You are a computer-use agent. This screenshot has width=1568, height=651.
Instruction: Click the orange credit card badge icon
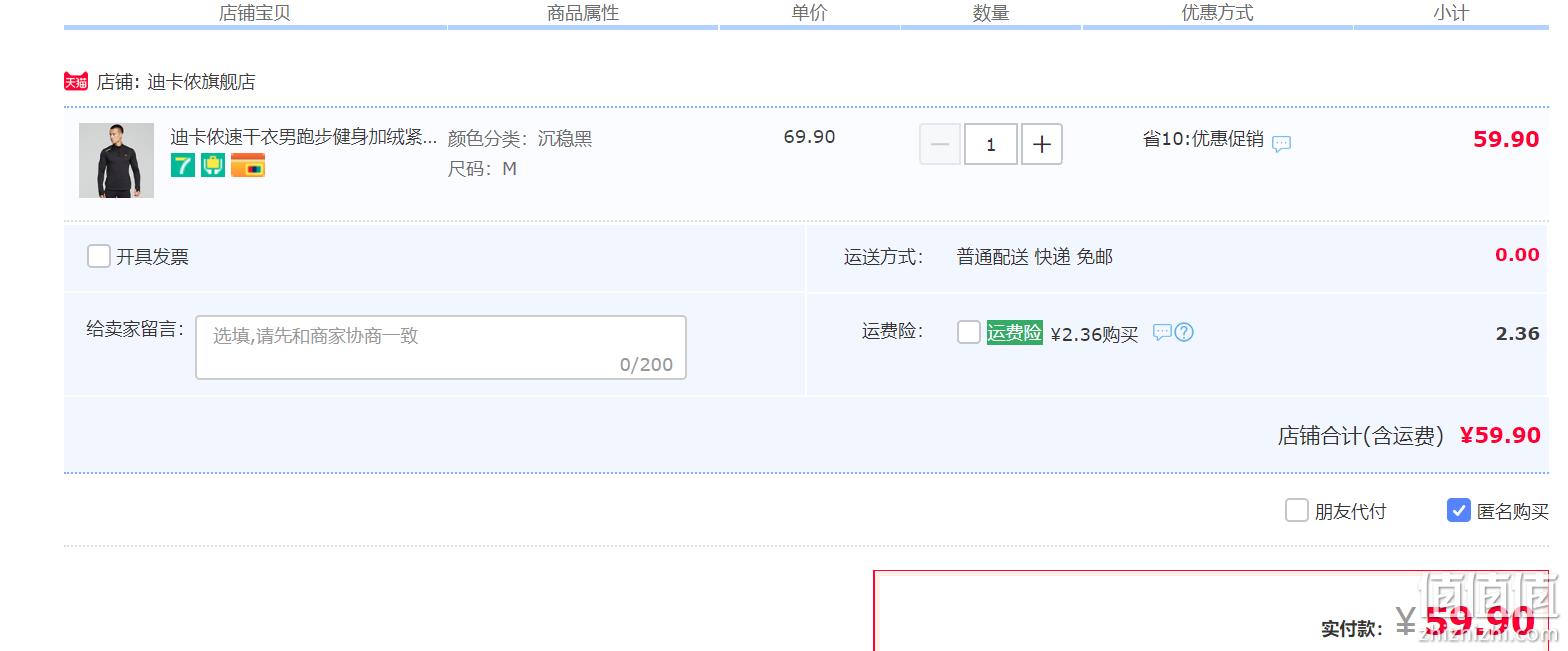click(248, 165)
